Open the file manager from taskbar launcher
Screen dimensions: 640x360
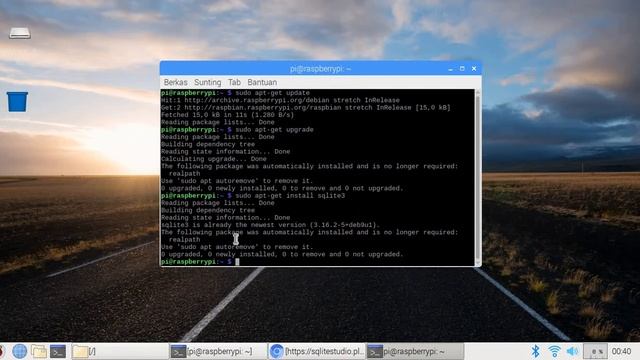point(39,351)
